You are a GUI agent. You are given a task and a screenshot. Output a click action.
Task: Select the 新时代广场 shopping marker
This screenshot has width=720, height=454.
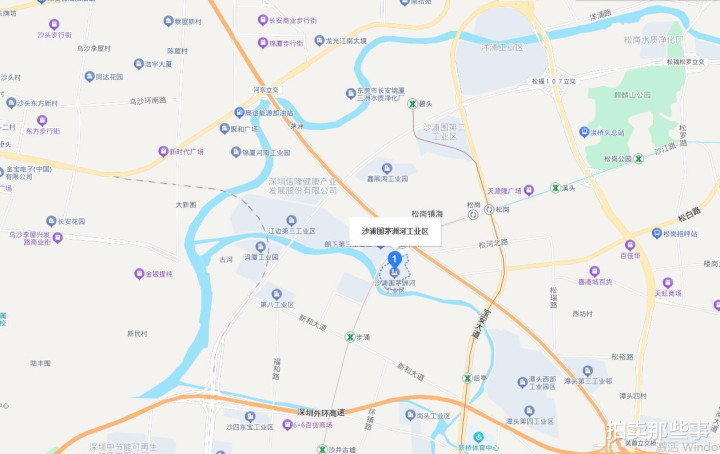pos(163,151)
